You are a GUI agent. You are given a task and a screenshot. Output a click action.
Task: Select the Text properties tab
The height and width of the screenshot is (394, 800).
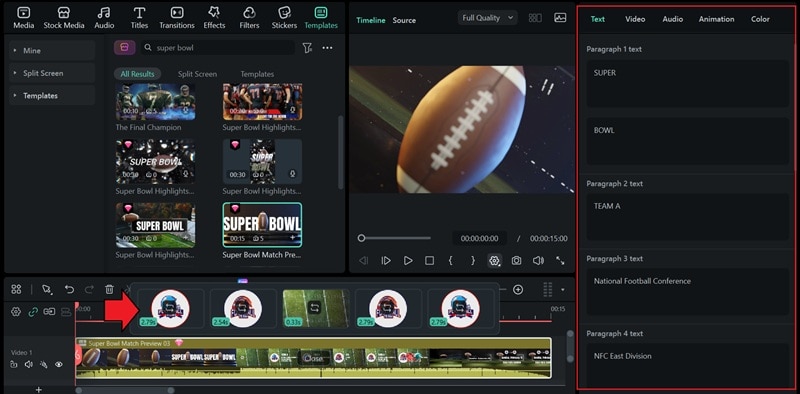pyautogui.click(x=597, y=19)
